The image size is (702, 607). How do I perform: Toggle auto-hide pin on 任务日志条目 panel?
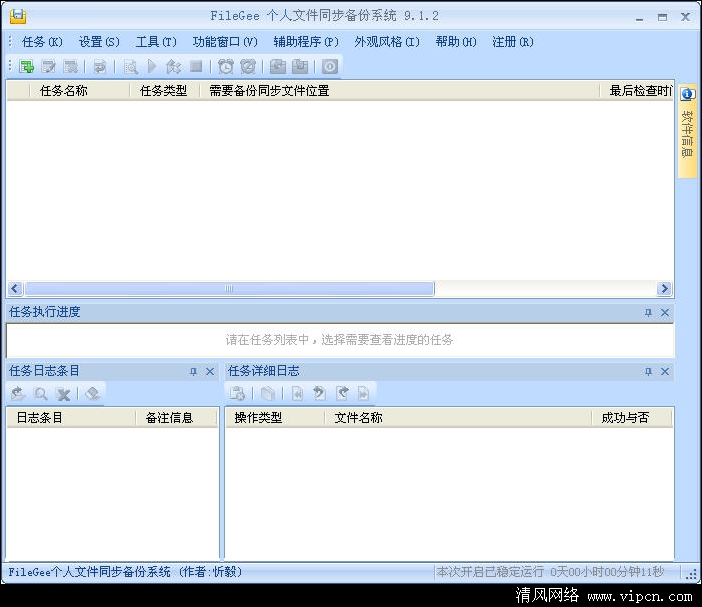tap(194, 372)
